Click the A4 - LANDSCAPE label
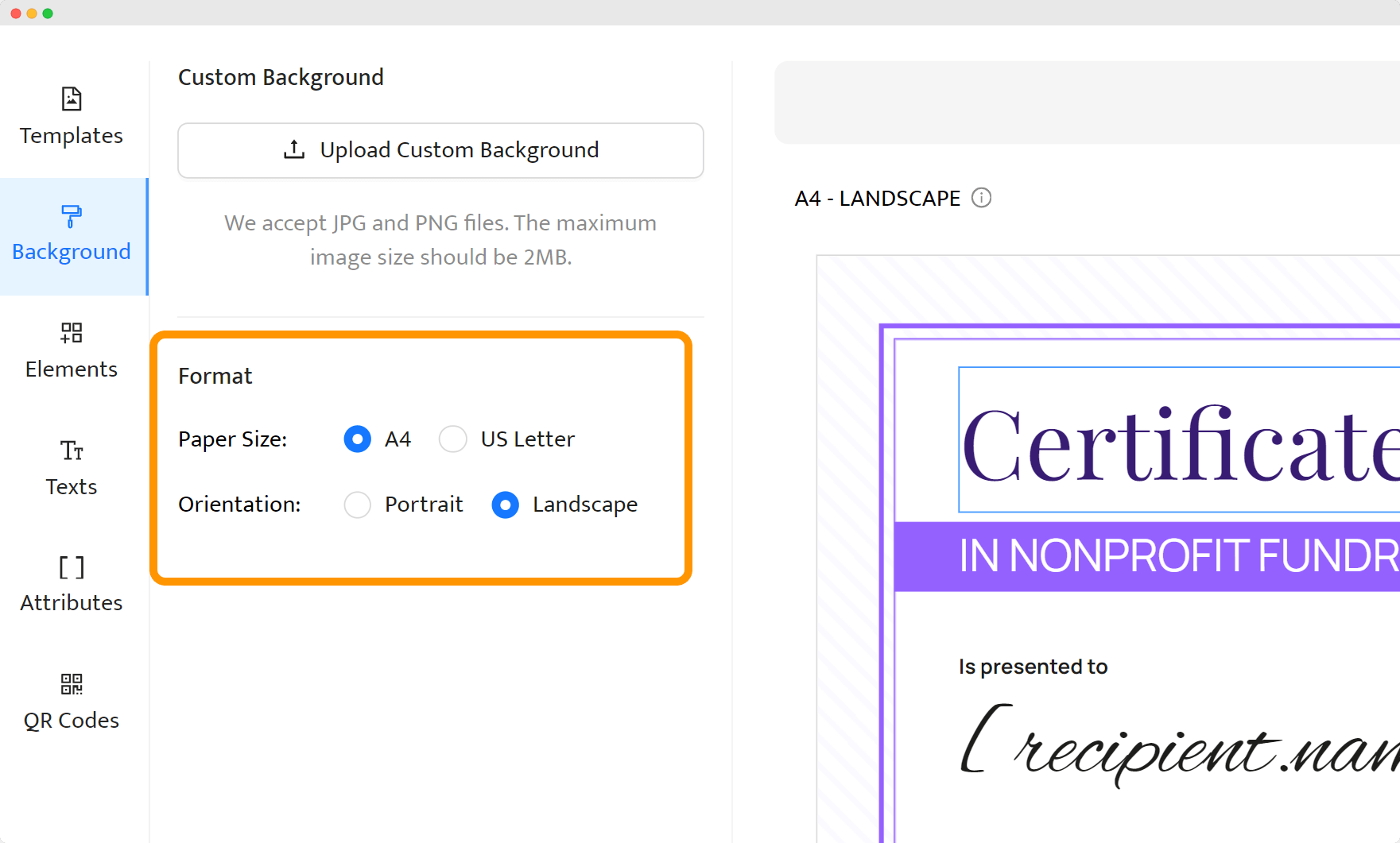 (x=878, y=198)
